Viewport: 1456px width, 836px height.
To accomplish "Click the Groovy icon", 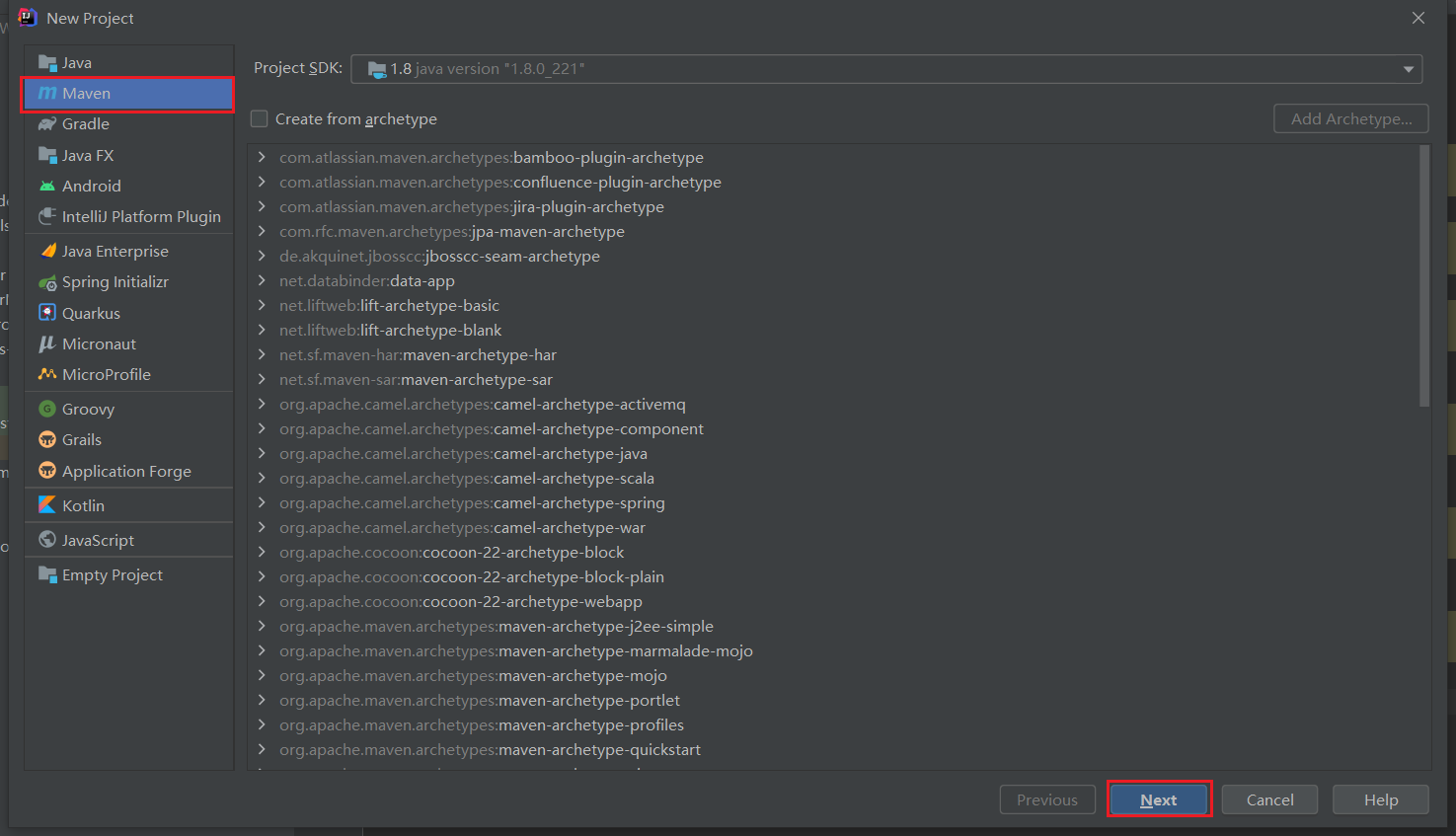I will [47, 409].
